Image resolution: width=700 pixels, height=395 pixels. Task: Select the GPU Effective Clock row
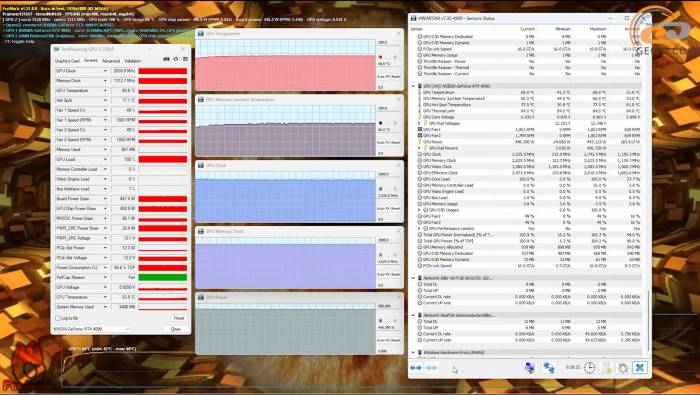tap(529, 173)
